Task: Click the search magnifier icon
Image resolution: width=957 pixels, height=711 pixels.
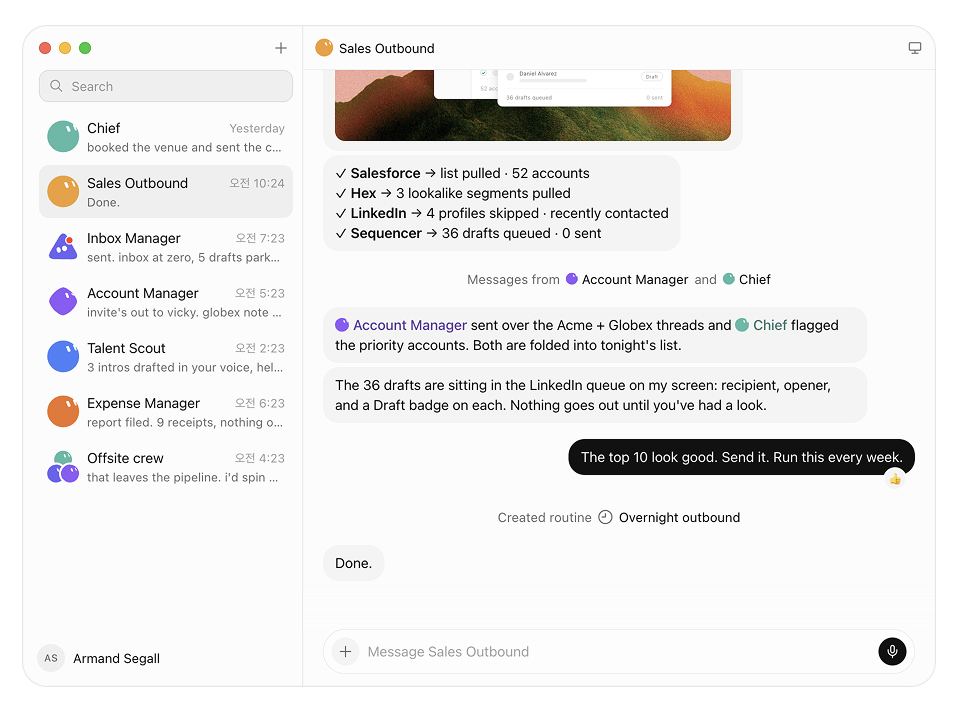Action: pyautogui.click(x=56, y=86)
